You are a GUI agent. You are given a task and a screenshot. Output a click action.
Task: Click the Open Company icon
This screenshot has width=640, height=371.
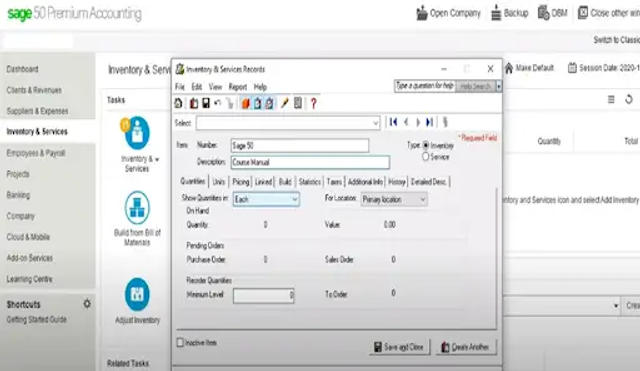pos(422,13)
